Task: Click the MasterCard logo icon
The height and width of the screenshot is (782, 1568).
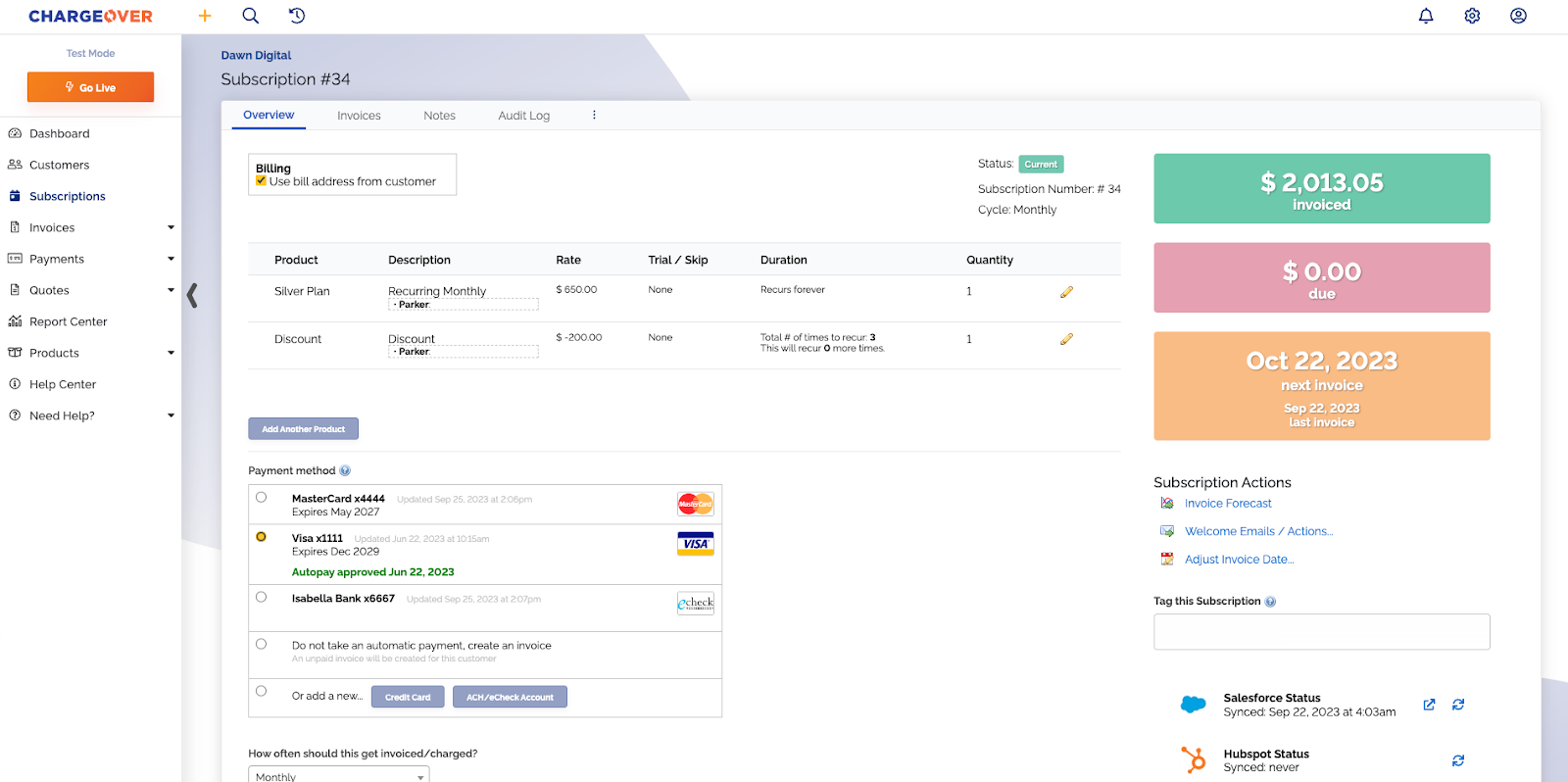Action: [x=696, y=505]
